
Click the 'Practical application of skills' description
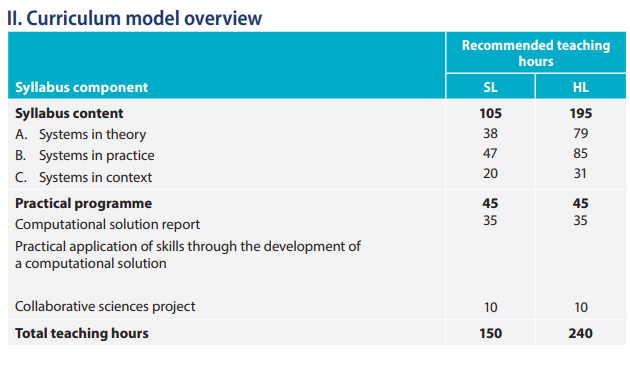point(188,255)
